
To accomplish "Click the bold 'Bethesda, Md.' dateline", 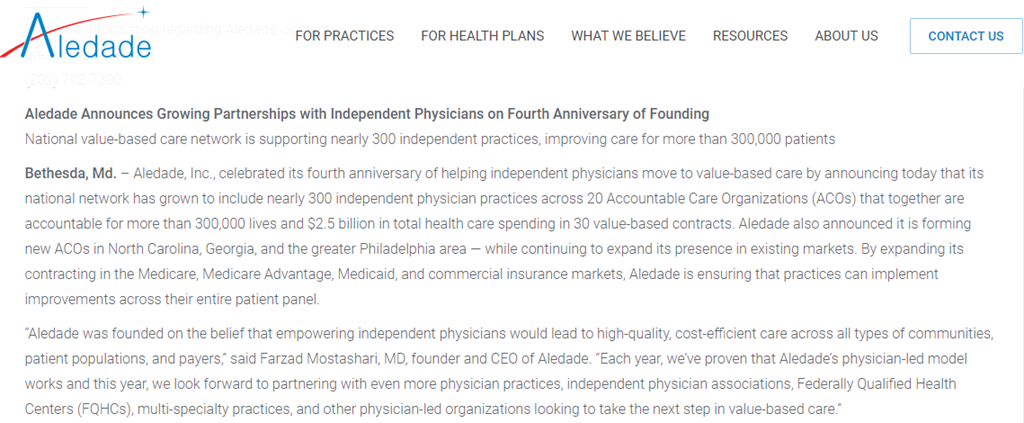I will tap(71, 174).
